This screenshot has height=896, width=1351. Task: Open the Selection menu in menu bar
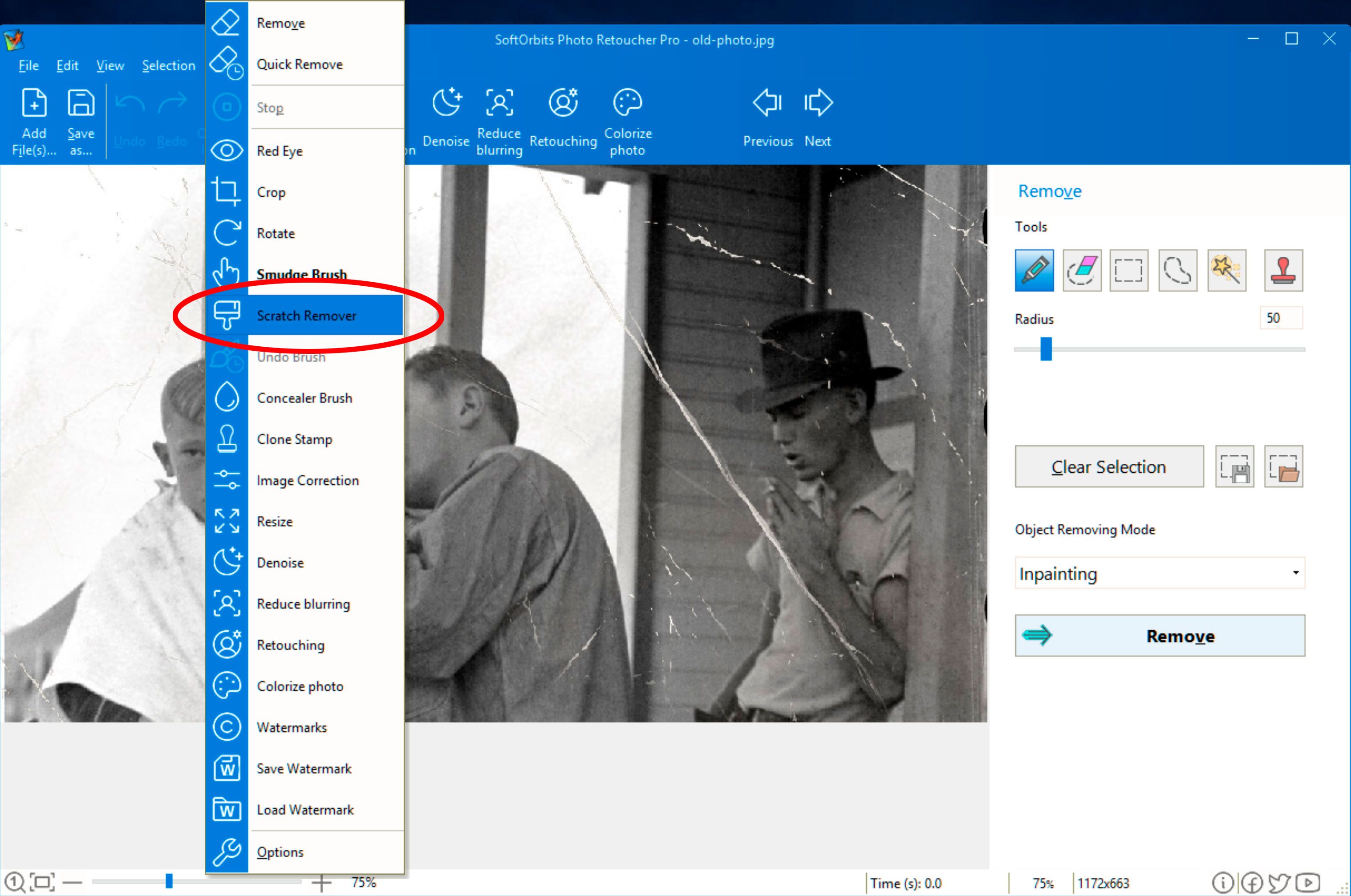[x=168, y=65]
